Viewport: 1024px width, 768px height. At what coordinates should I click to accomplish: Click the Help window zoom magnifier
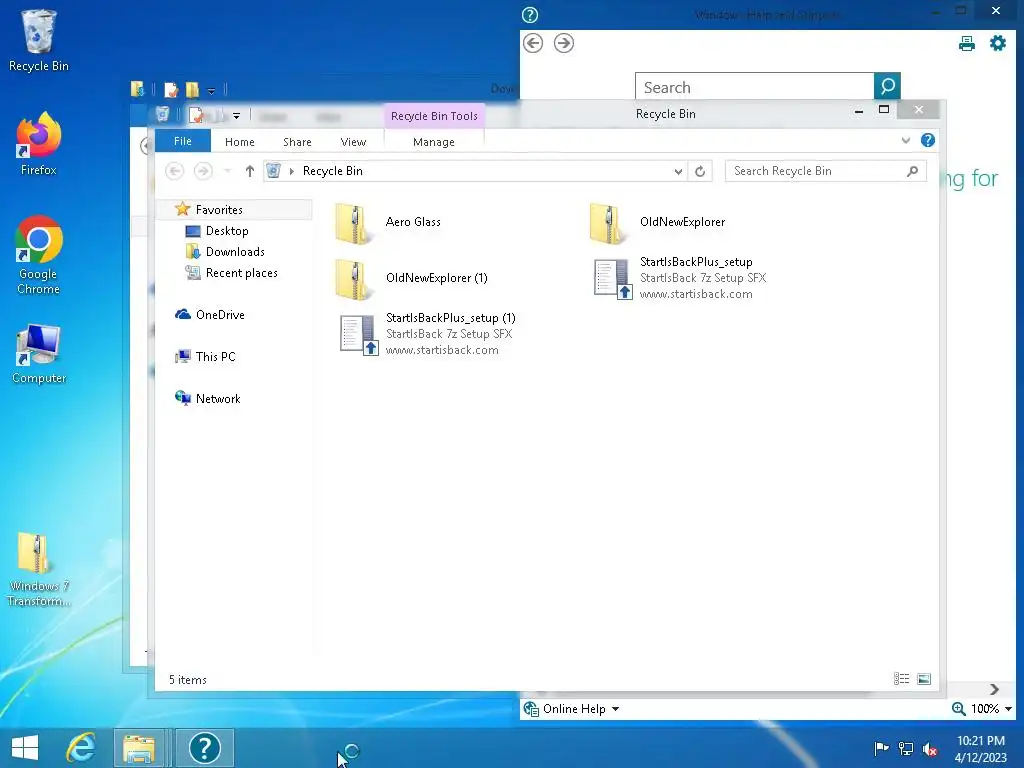pyautogui.click(x=958, y=709)
